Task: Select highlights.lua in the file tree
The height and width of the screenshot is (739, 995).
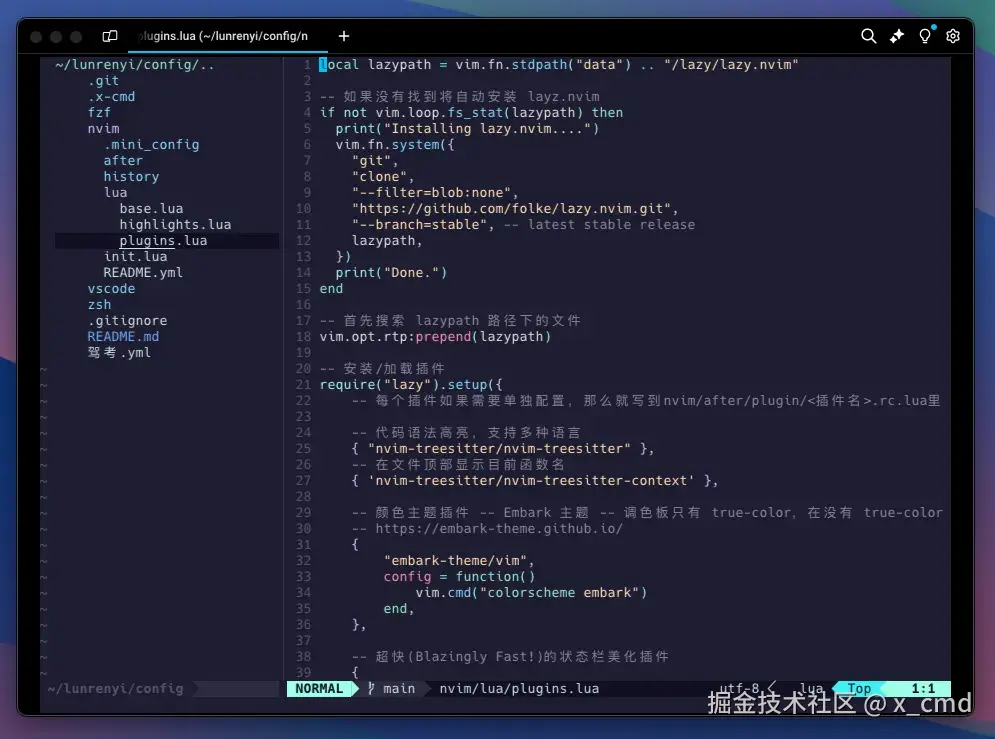Action: coord(176,224)
